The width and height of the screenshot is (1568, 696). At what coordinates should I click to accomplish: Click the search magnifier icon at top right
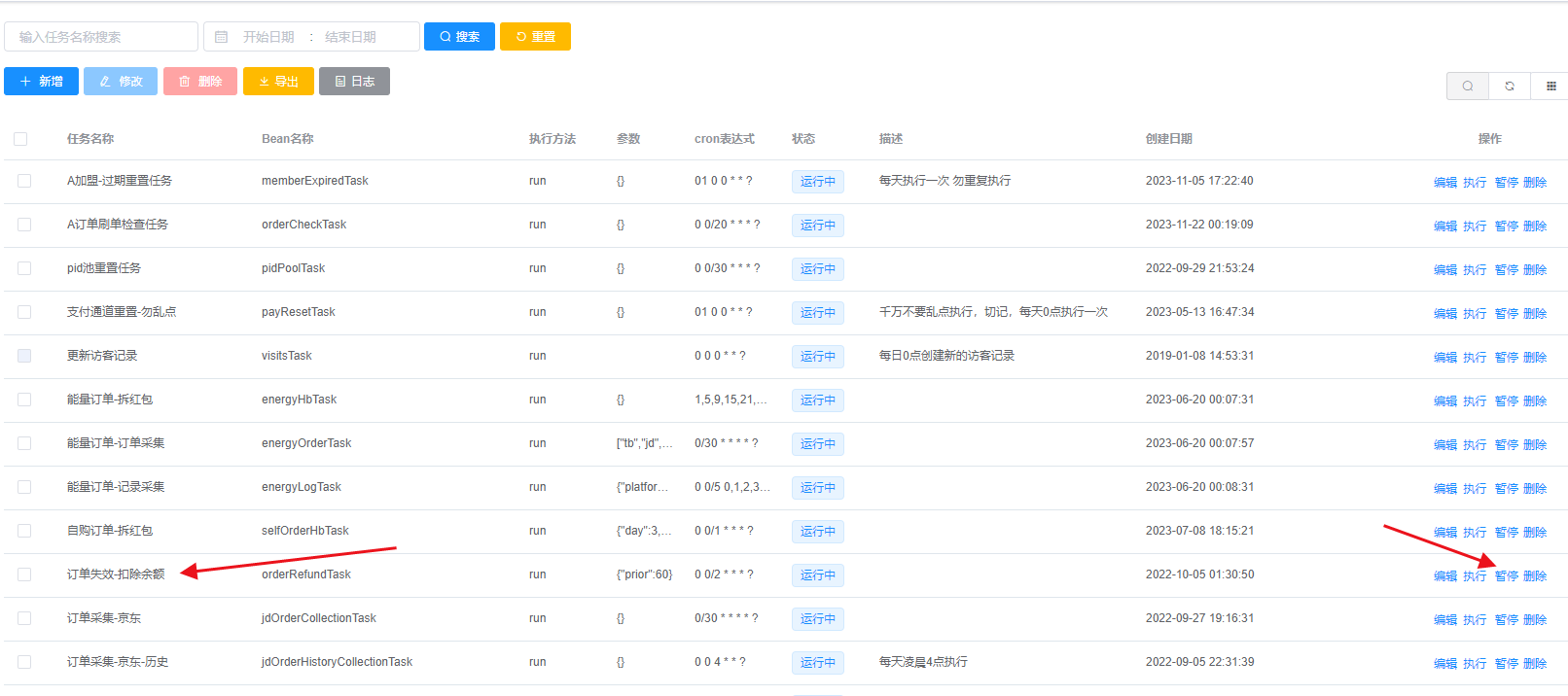pos(1467,87)
